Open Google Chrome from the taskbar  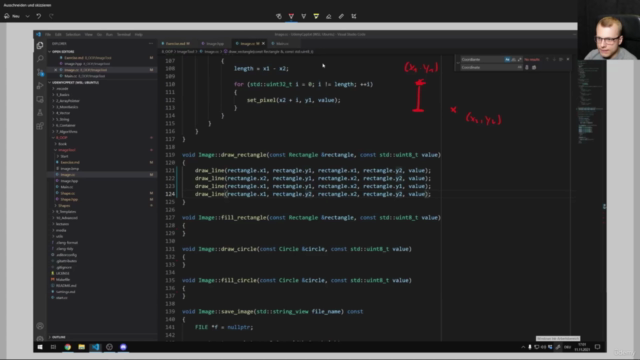click(68, 347)
